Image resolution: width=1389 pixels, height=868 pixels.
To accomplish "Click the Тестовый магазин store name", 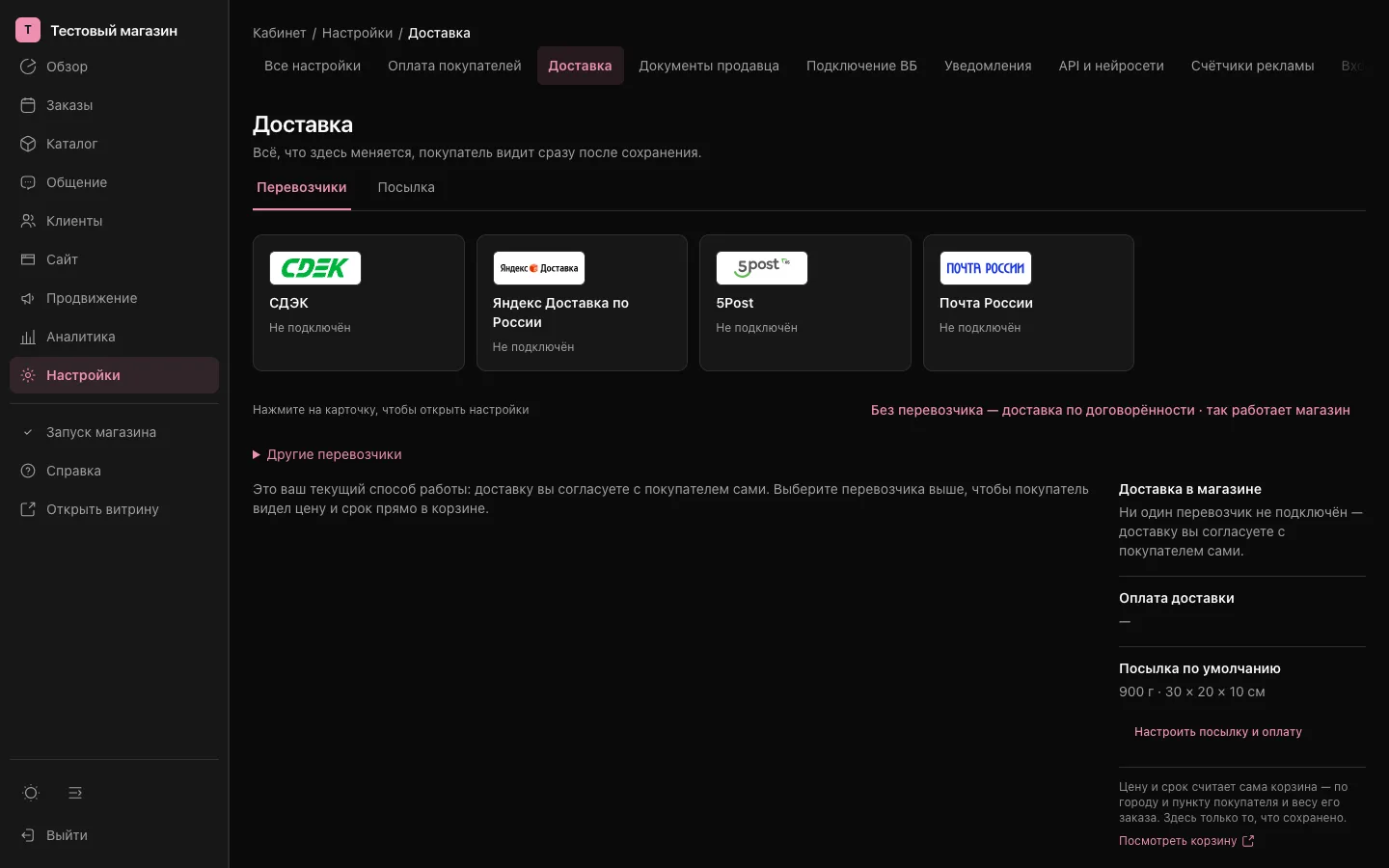I will tap(114, 31).
